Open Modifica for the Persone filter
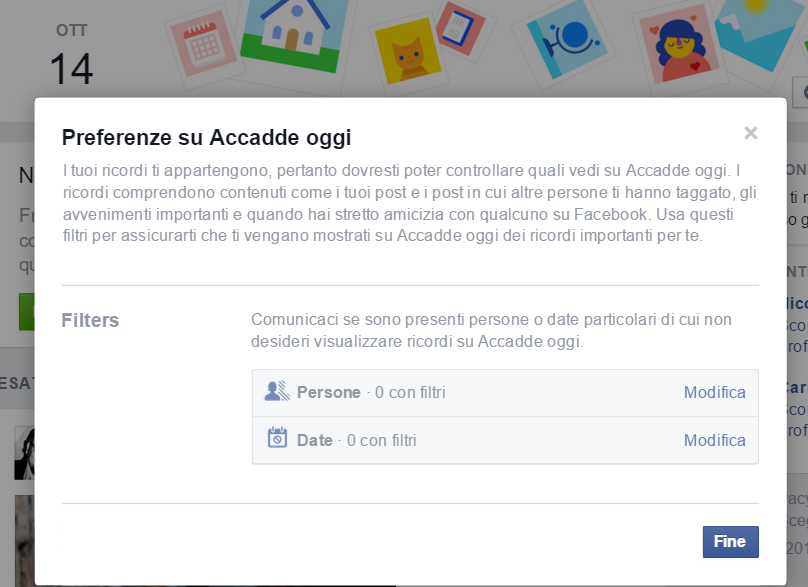The width and height of the screenshot is (808, 587). pyautogui.click(x=714, y=393)
